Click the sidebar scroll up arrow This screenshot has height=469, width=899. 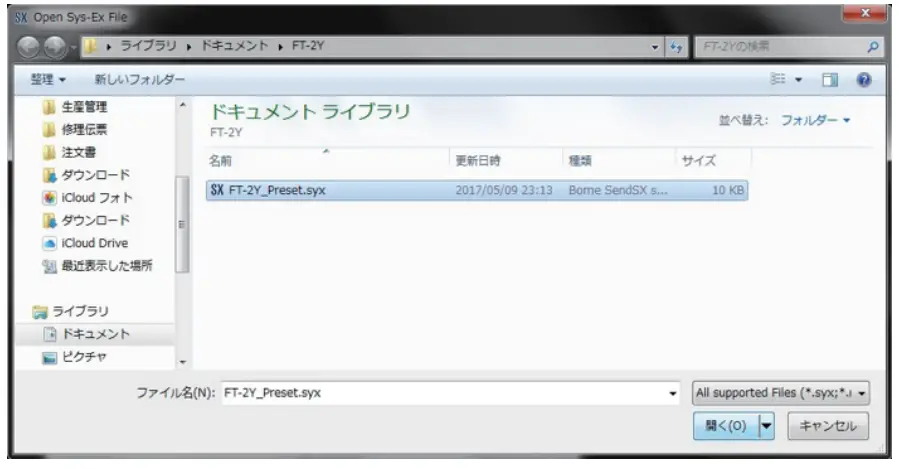coord(182,105)
